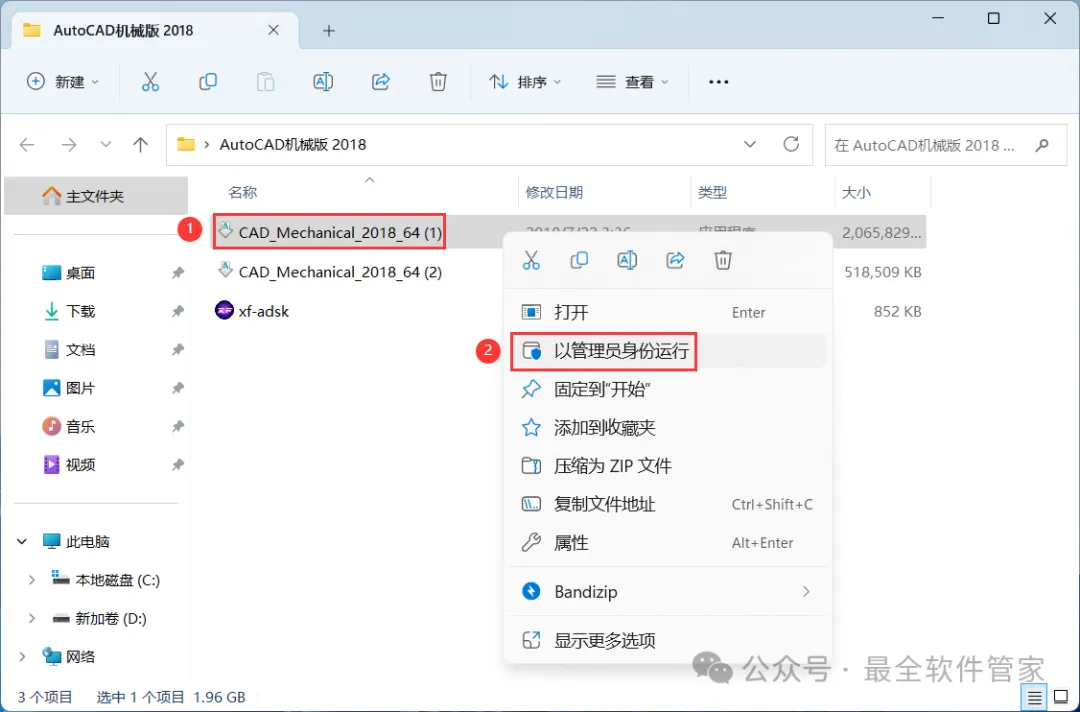Close the AutoCAD机械版 2018 tab
Image resolution: width=1080 pixels, height=712 pixels.
273,30
